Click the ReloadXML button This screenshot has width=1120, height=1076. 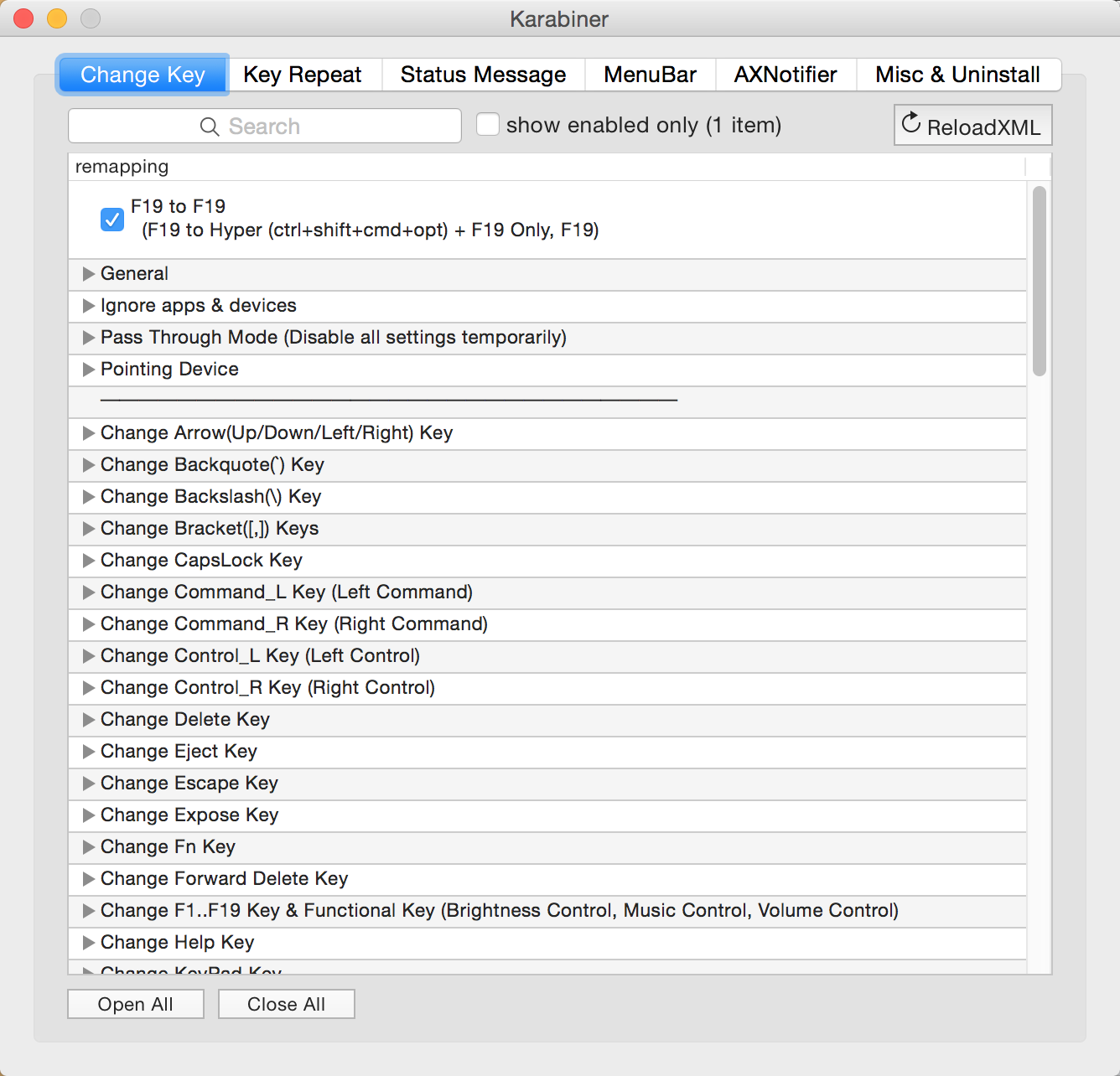(x=972, y=125)
